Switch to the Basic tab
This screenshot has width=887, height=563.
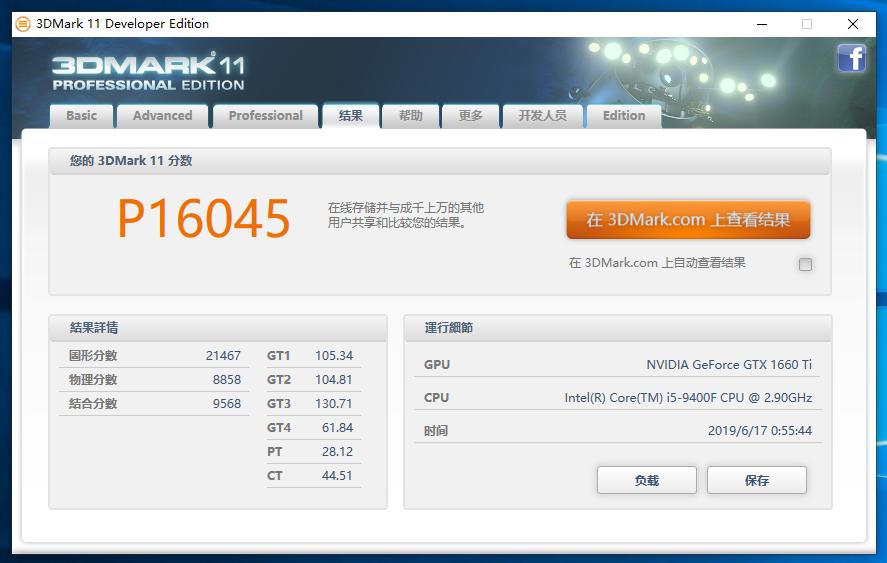coord(81,116)
